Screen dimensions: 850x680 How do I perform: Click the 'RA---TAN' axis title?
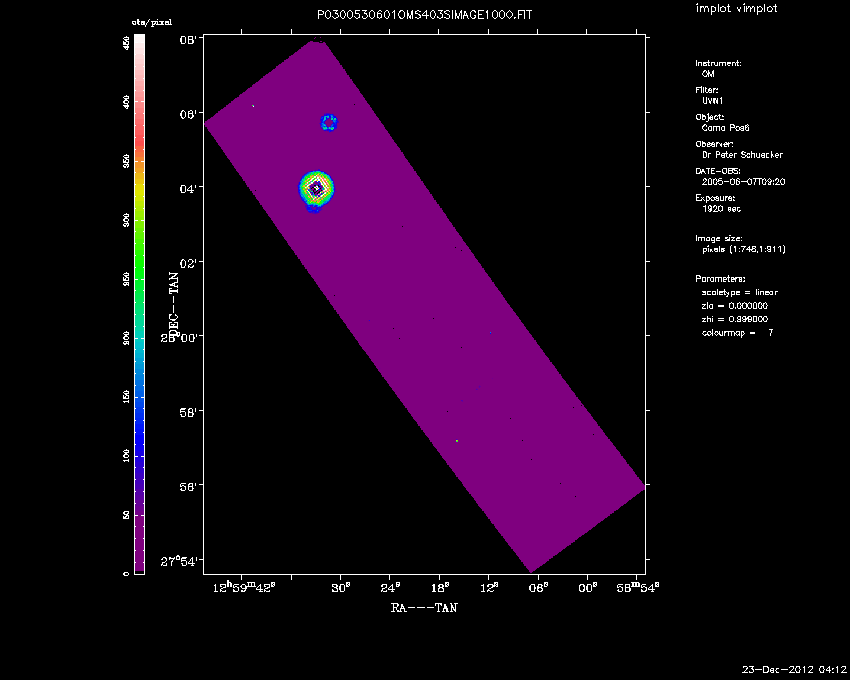click(424, 608)
